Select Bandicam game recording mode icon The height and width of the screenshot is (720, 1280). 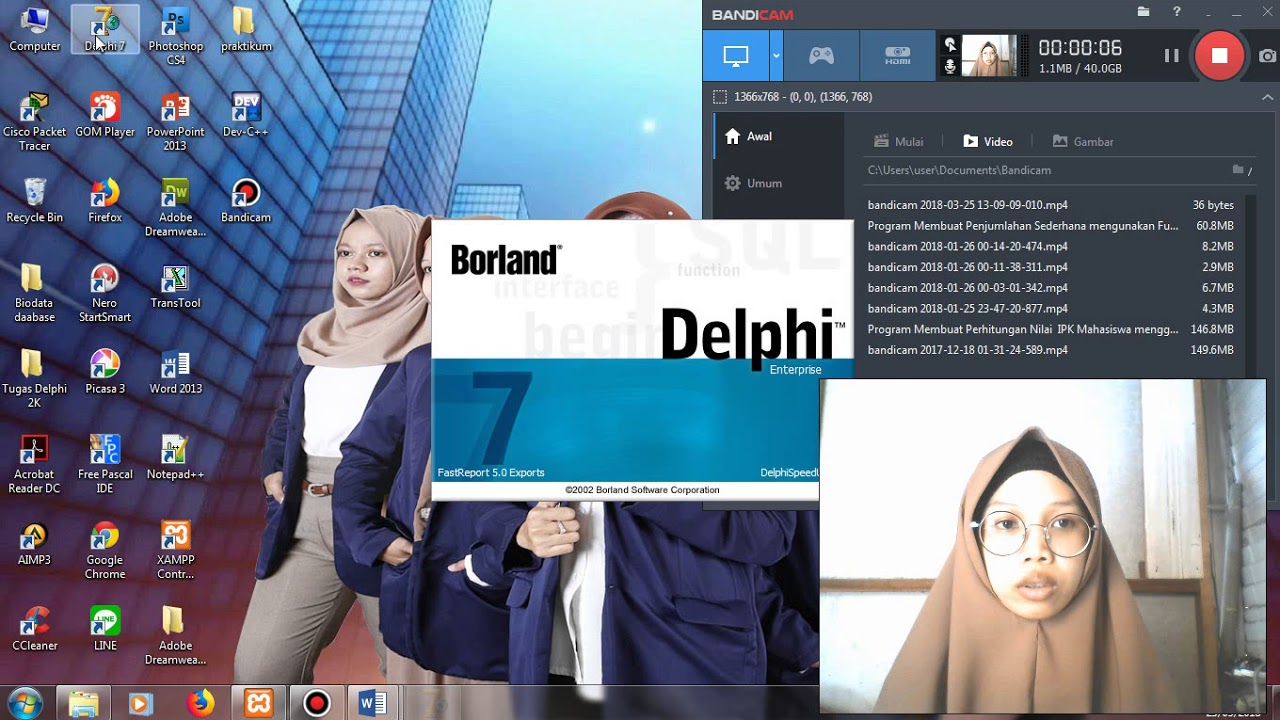tap(821, 56)
